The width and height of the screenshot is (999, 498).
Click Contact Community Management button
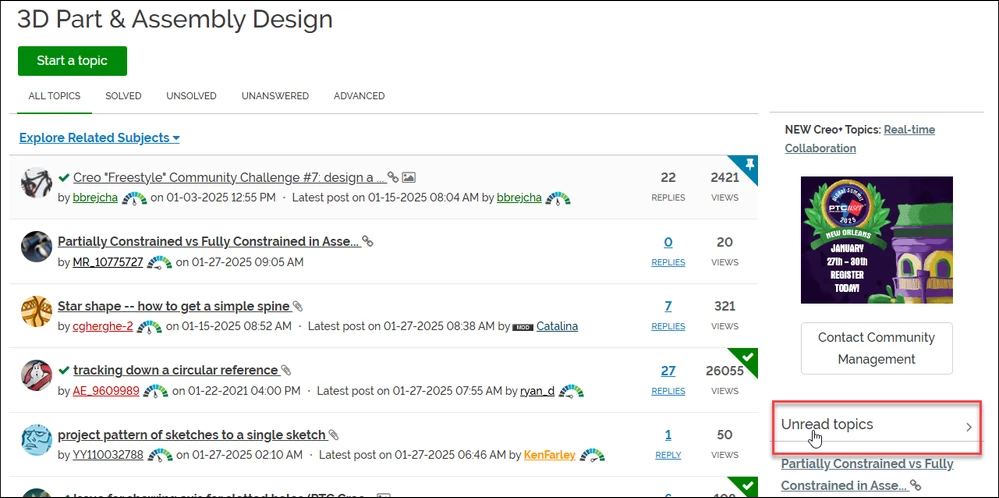[877, 348]
